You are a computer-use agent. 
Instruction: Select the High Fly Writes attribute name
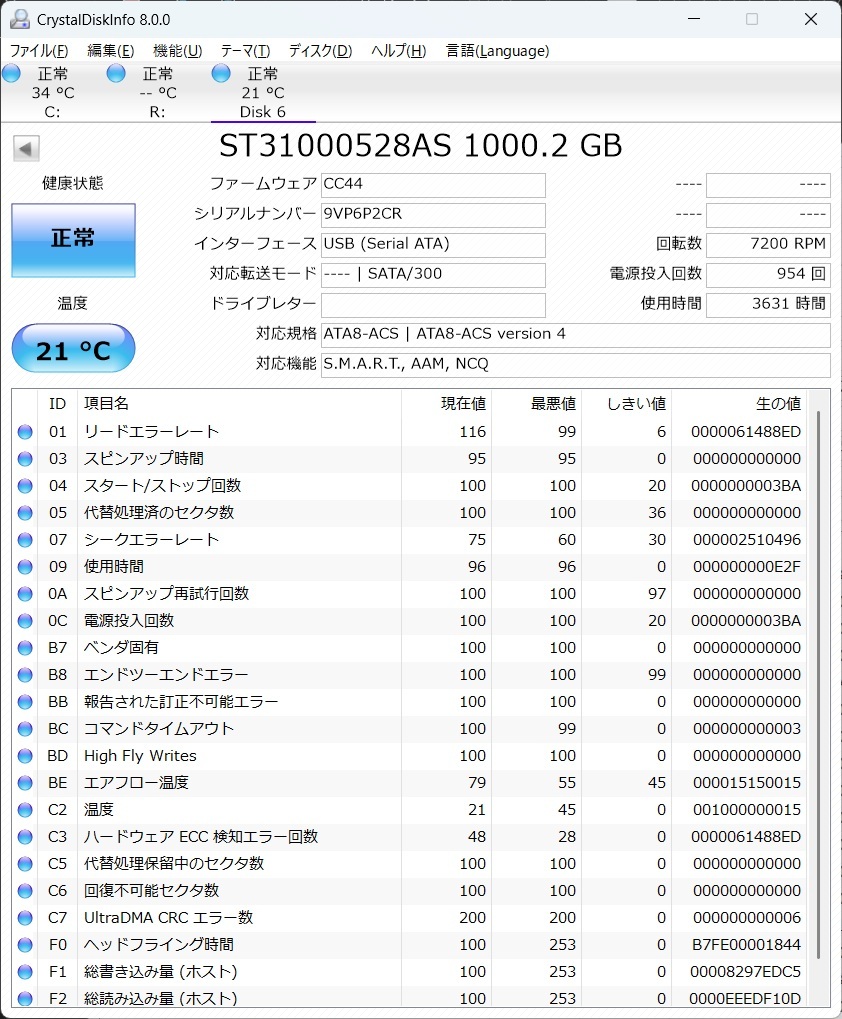[140, 756]
